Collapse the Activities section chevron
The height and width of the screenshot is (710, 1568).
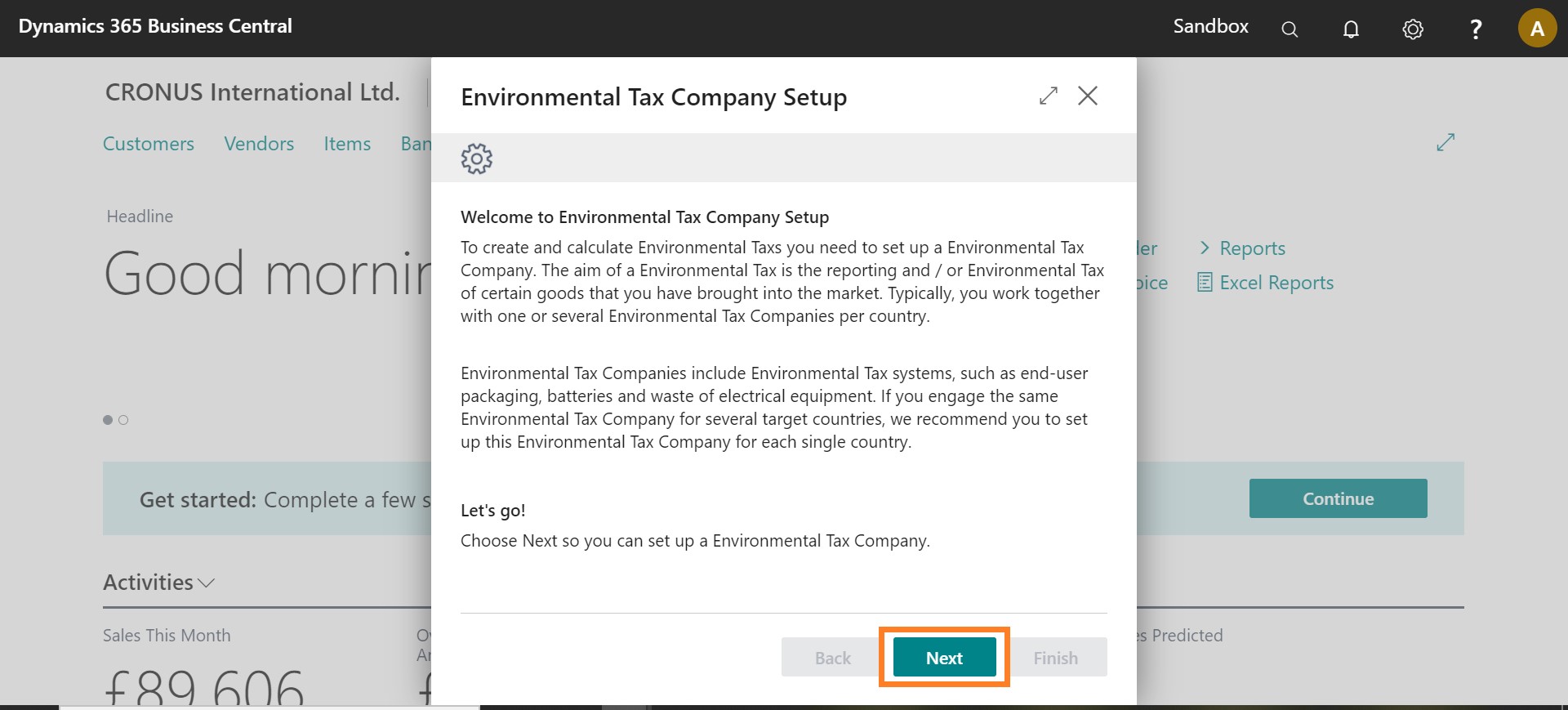[207, 583]
